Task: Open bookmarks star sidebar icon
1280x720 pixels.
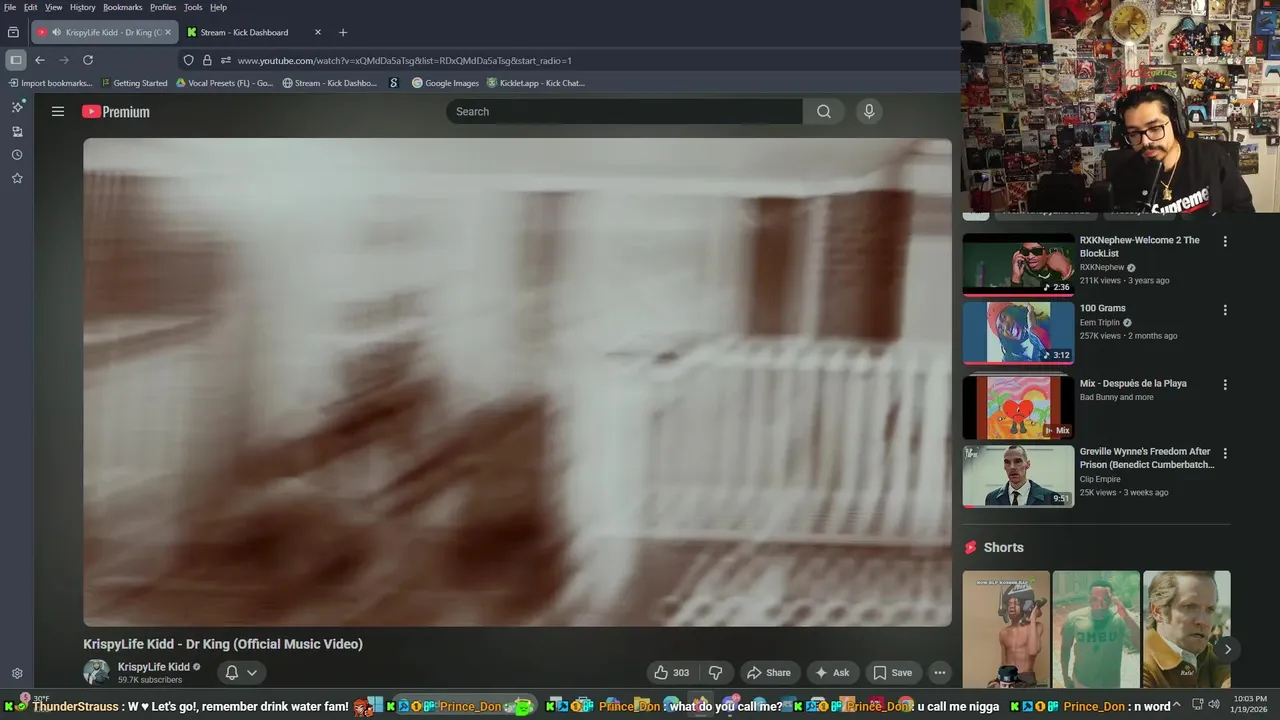Action: coord(17,178)
